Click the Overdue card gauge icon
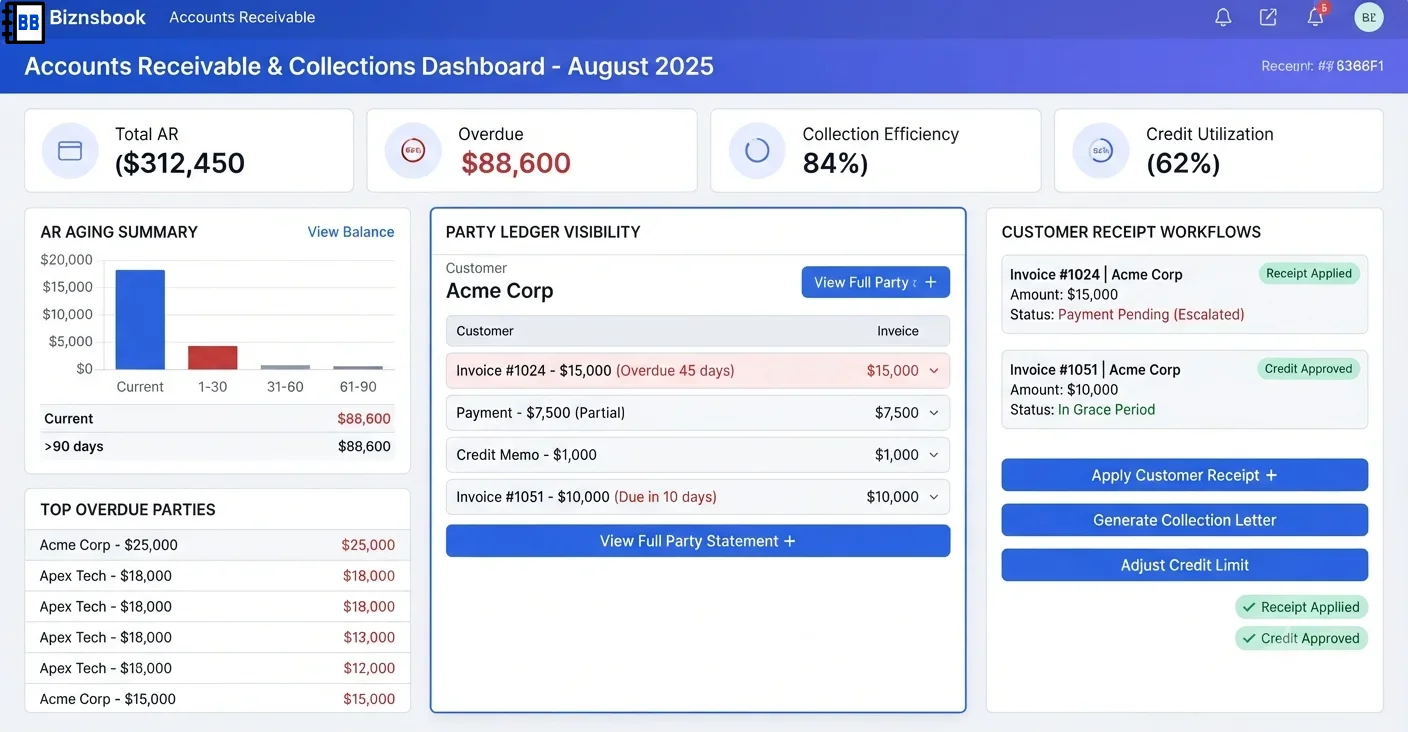1408x732 pixels. 413,151
